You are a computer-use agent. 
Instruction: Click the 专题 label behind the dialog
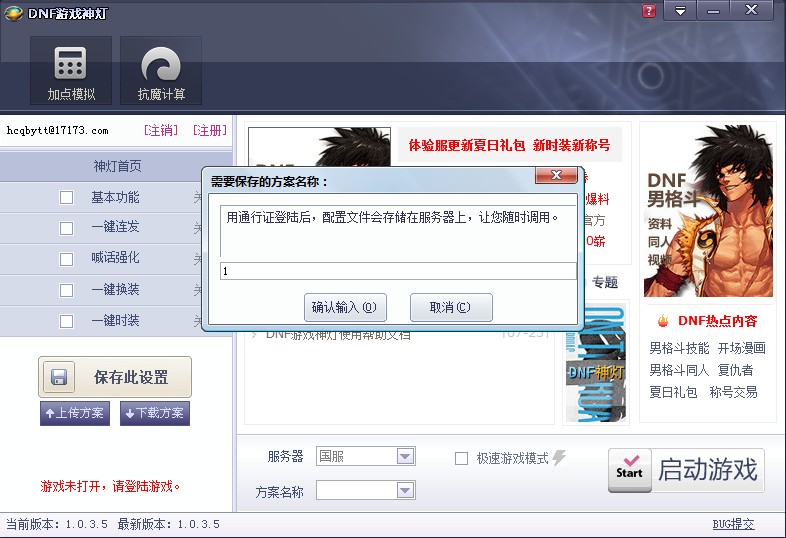(x=605, y=282)
